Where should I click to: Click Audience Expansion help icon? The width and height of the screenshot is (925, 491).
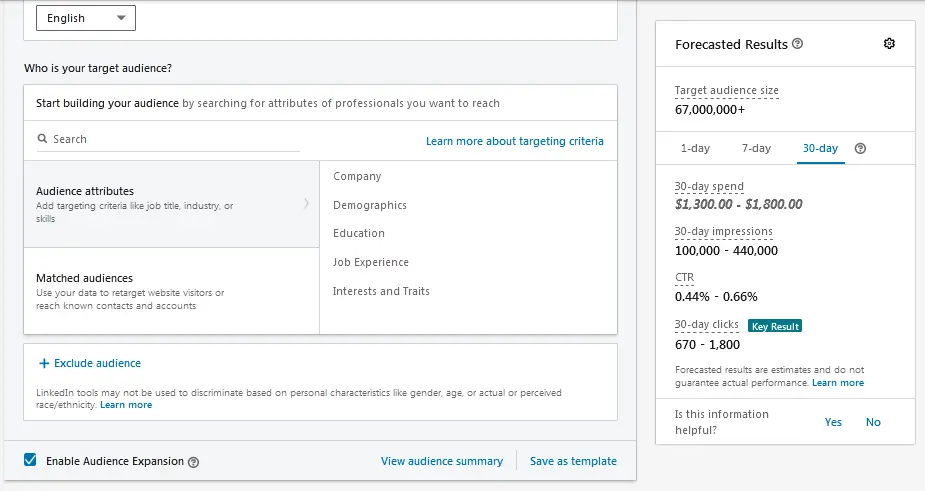point(194,462)
